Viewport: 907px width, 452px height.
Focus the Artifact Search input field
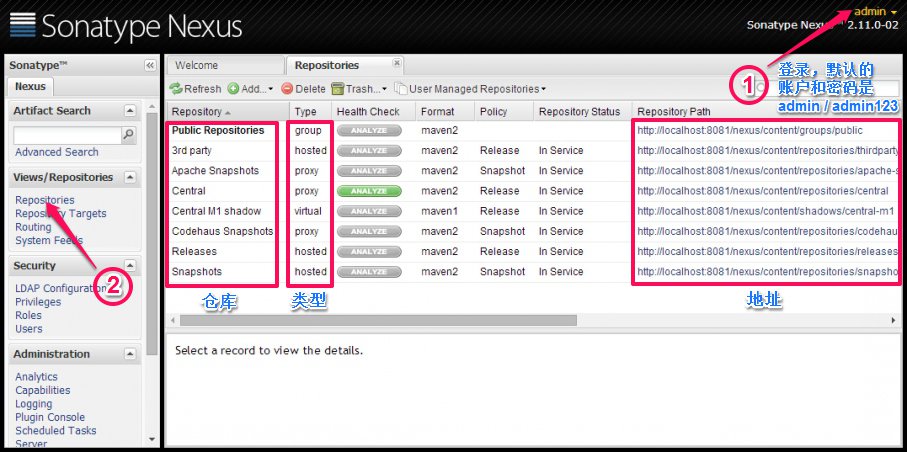(x=67, y=135)
